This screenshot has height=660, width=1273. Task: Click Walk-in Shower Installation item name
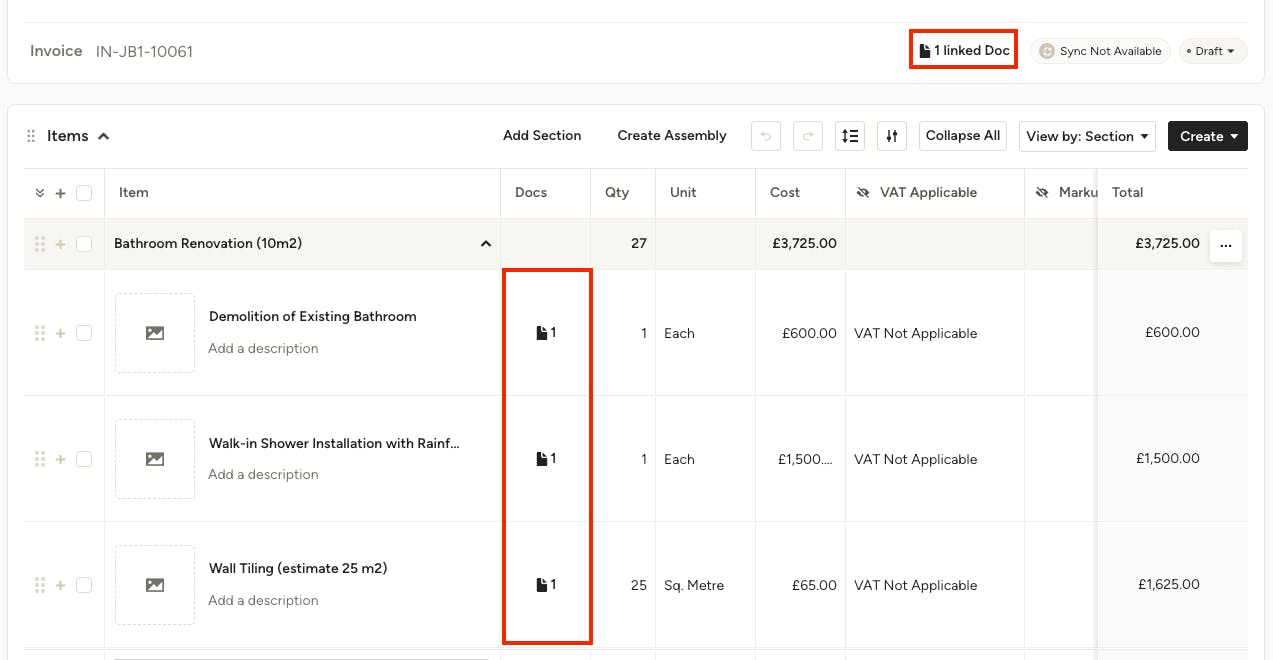pyautogui.click(x=334, y=443)
